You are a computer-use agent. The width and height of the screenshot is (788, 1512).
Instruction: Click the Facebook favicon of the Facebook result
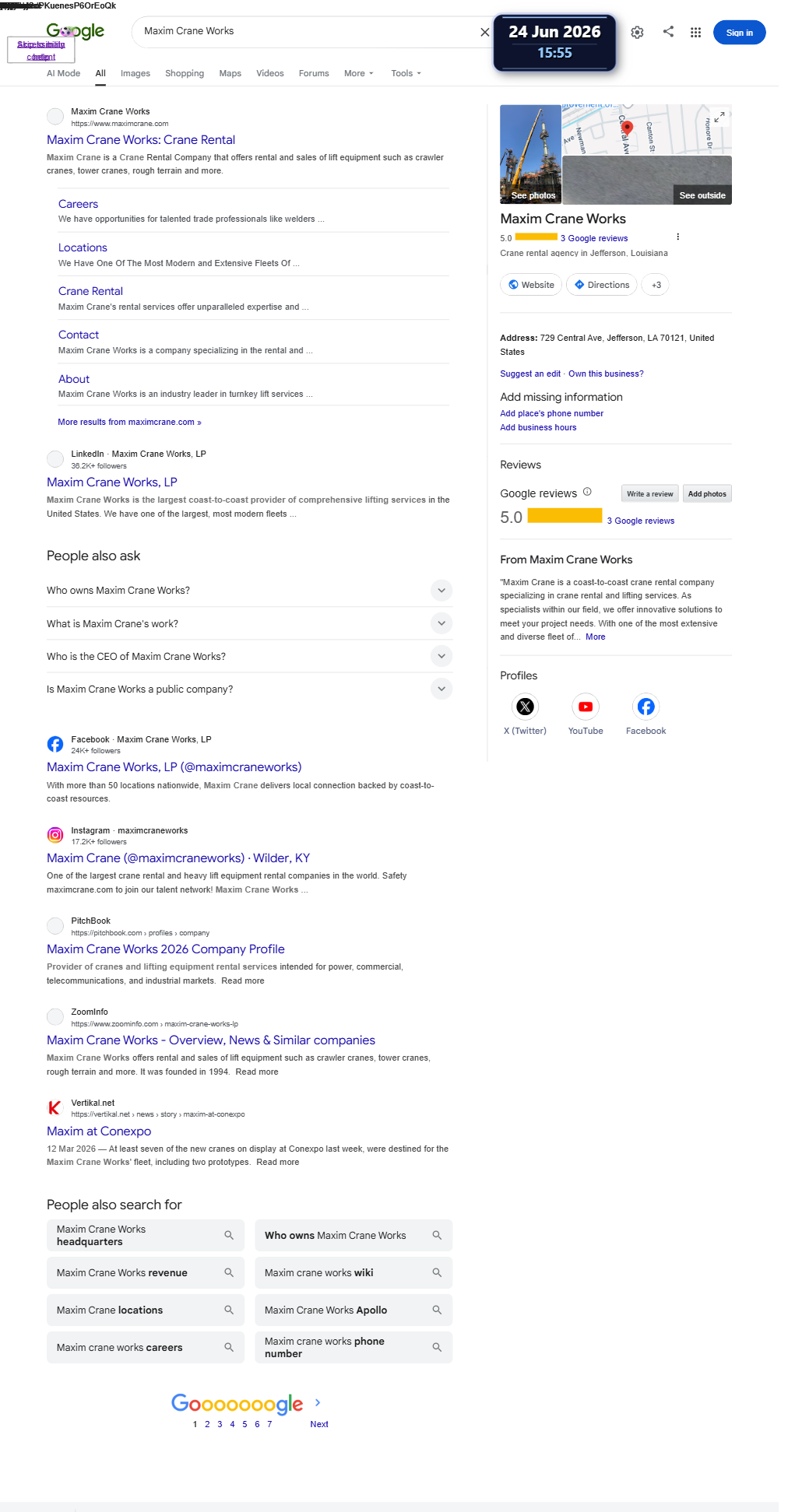pyautogui.click(x=55, y=744)
